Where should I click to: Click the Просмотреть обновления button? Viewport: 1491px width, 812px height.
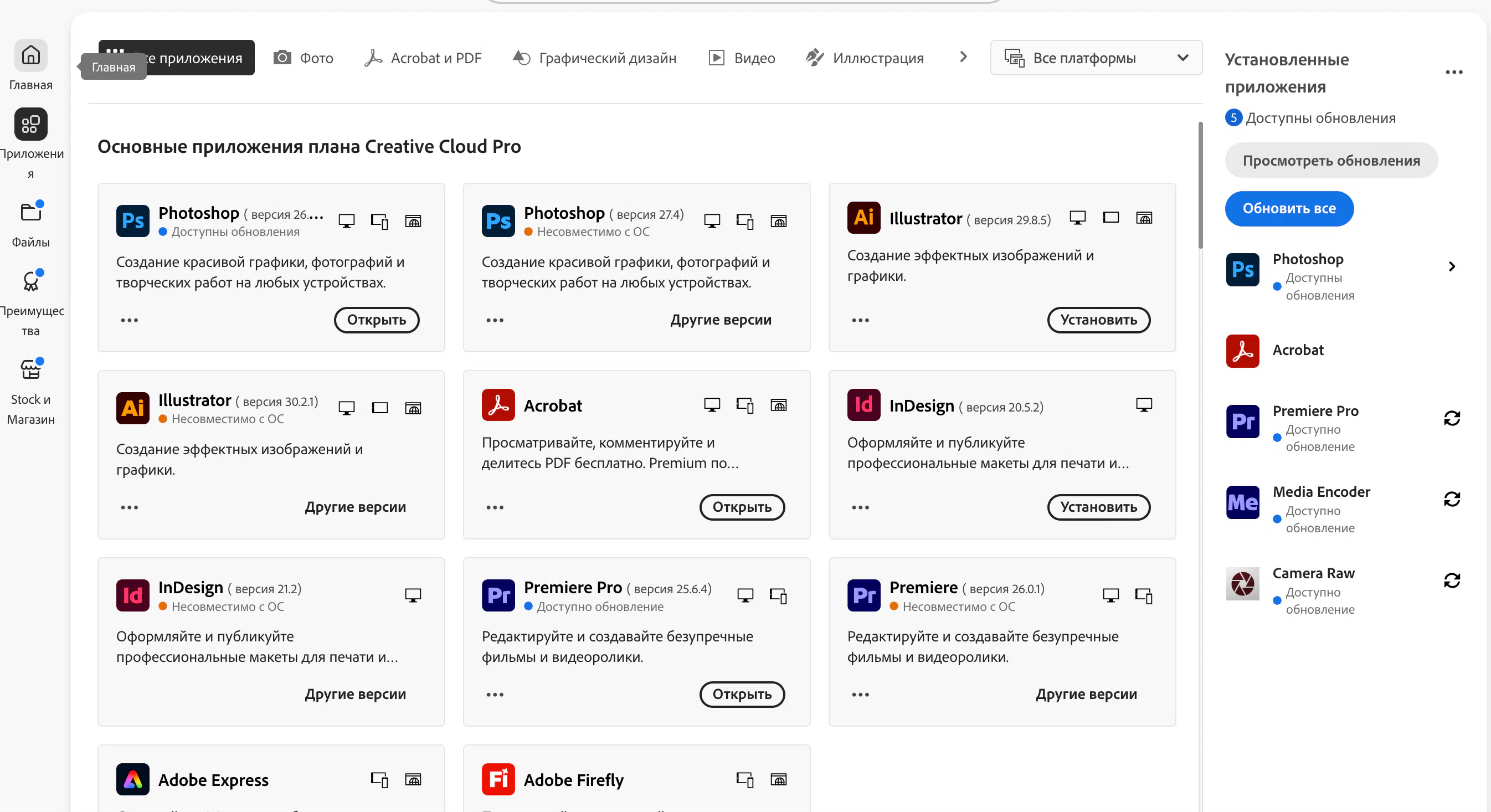click(1331, 161)
